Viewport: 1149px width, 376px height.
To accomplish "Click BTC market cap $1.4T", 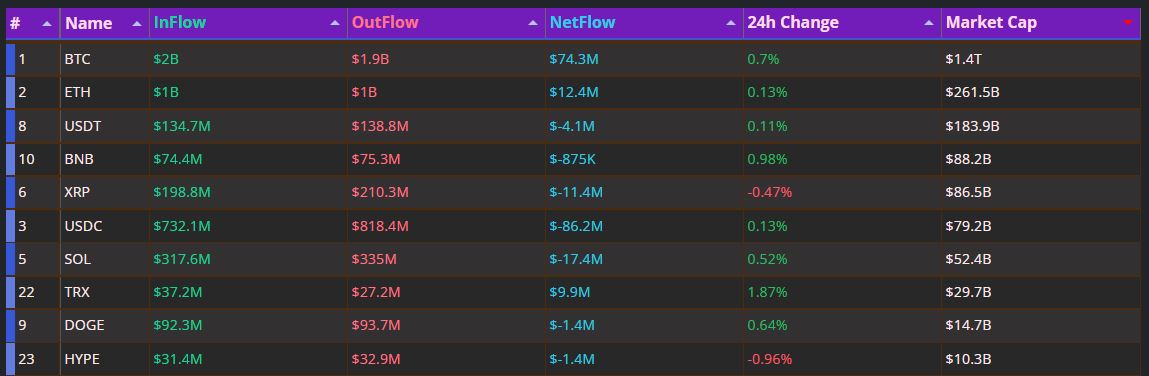I will point(964,59).
